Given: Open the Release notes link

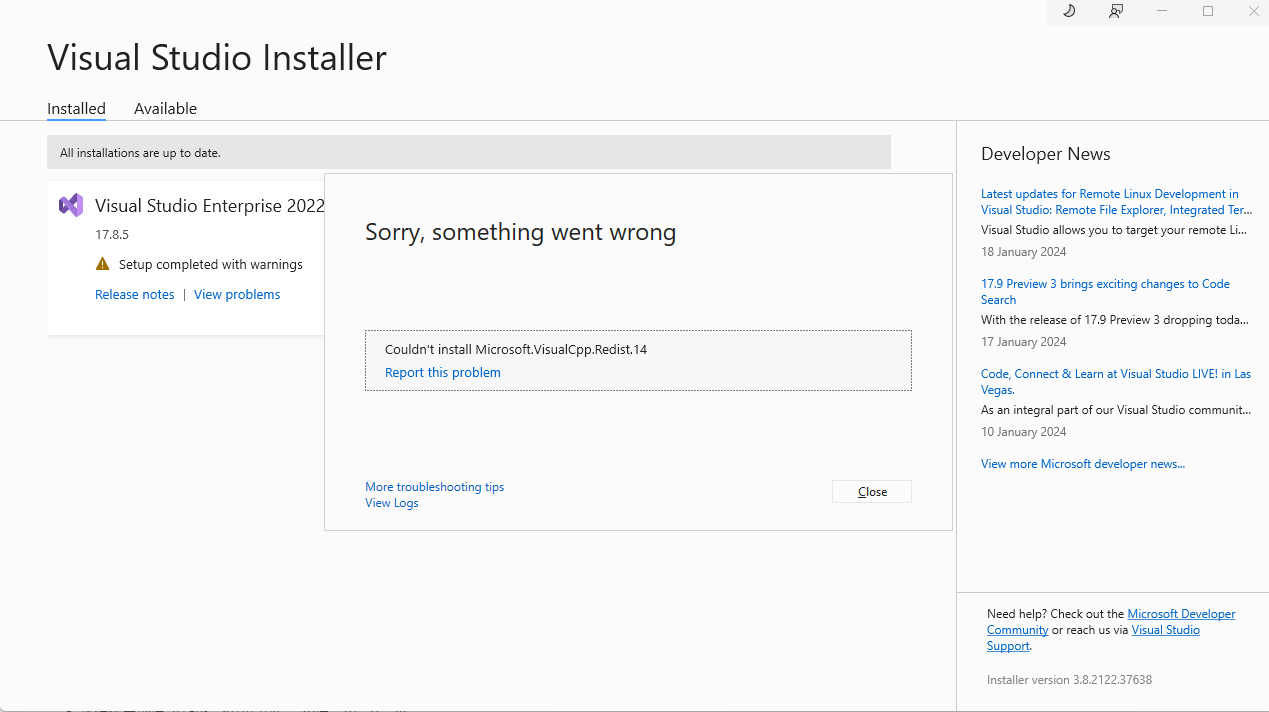Looking at the screenshot, I should point(134,294).
